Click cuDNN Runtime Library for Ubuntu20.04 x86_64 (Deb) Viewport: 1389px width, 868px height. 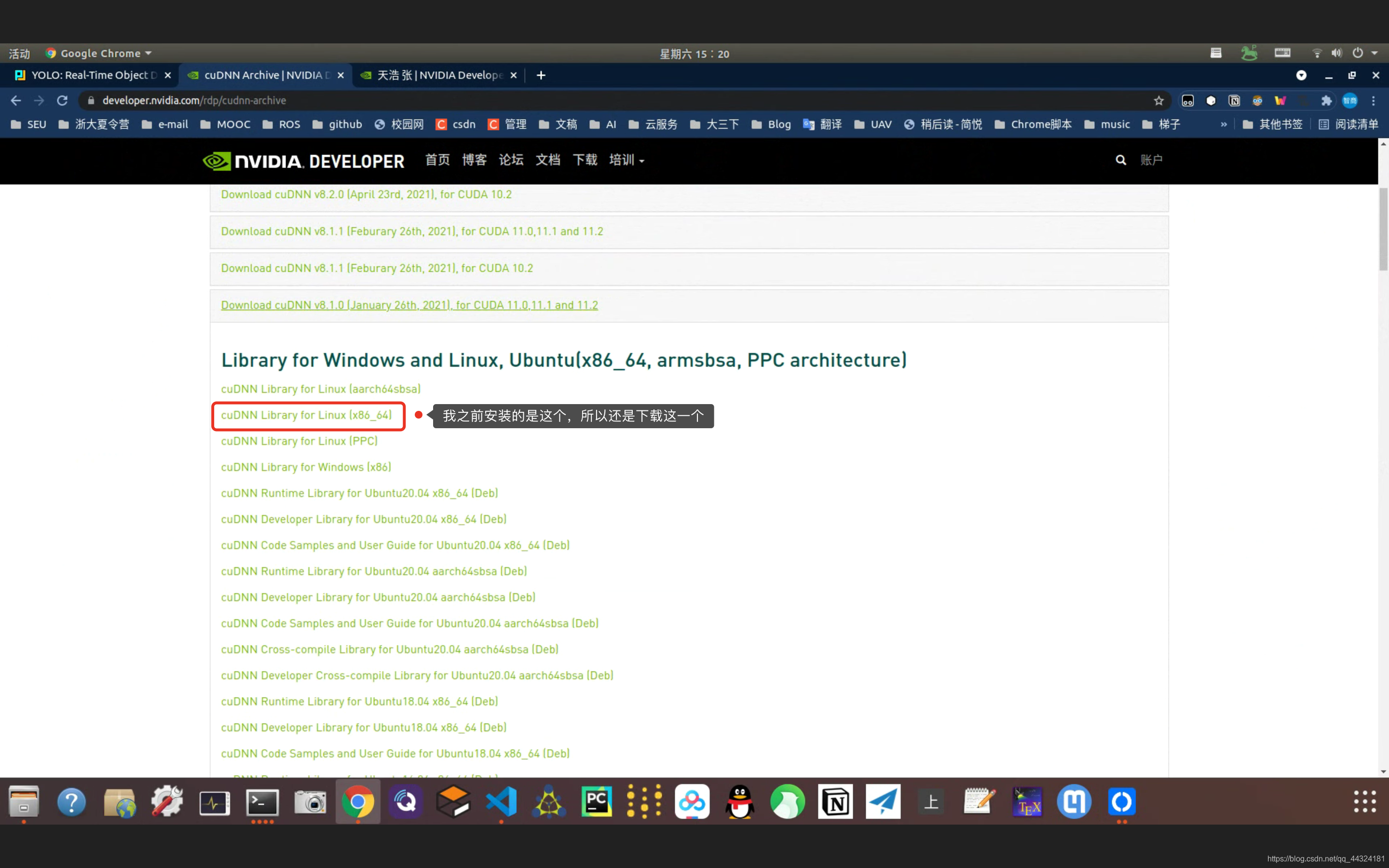pos(359,493)
